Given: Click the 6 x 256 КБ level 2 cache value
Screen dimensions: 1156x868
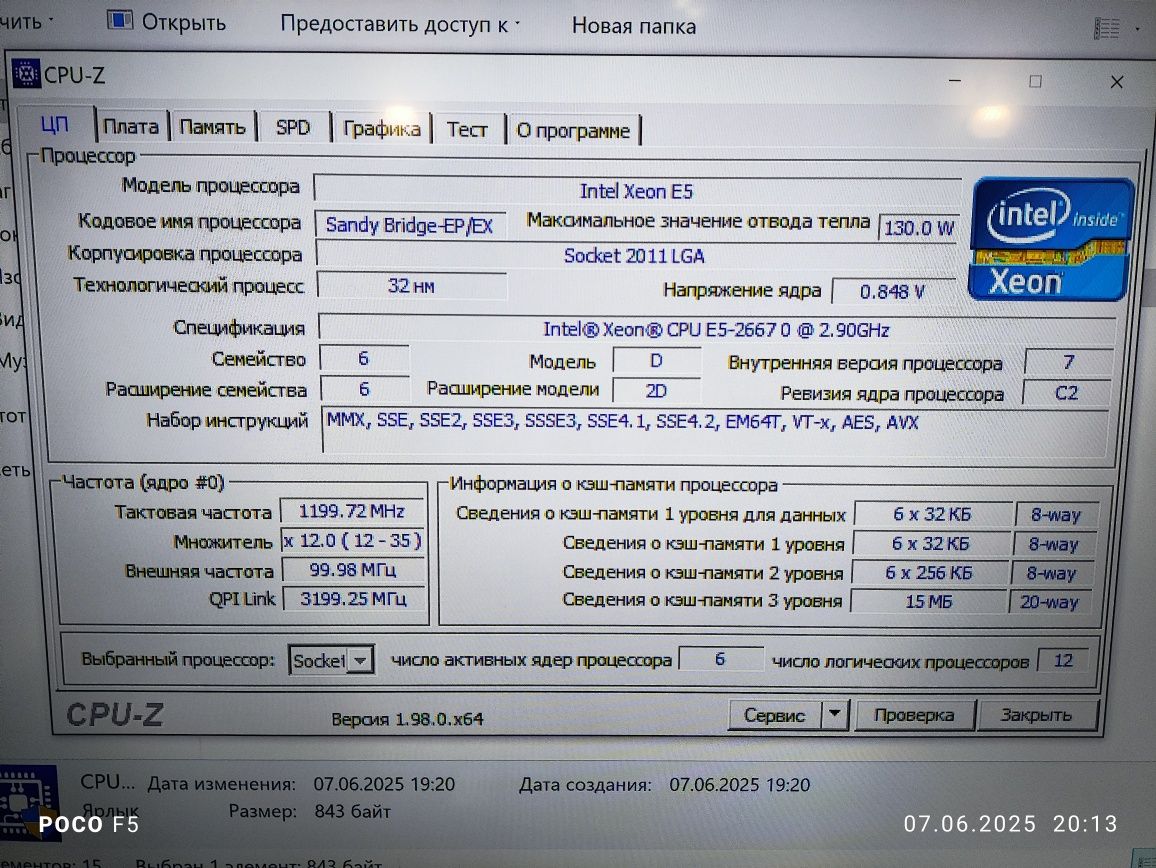Looking at the screenshot, I should coord(929,573).
